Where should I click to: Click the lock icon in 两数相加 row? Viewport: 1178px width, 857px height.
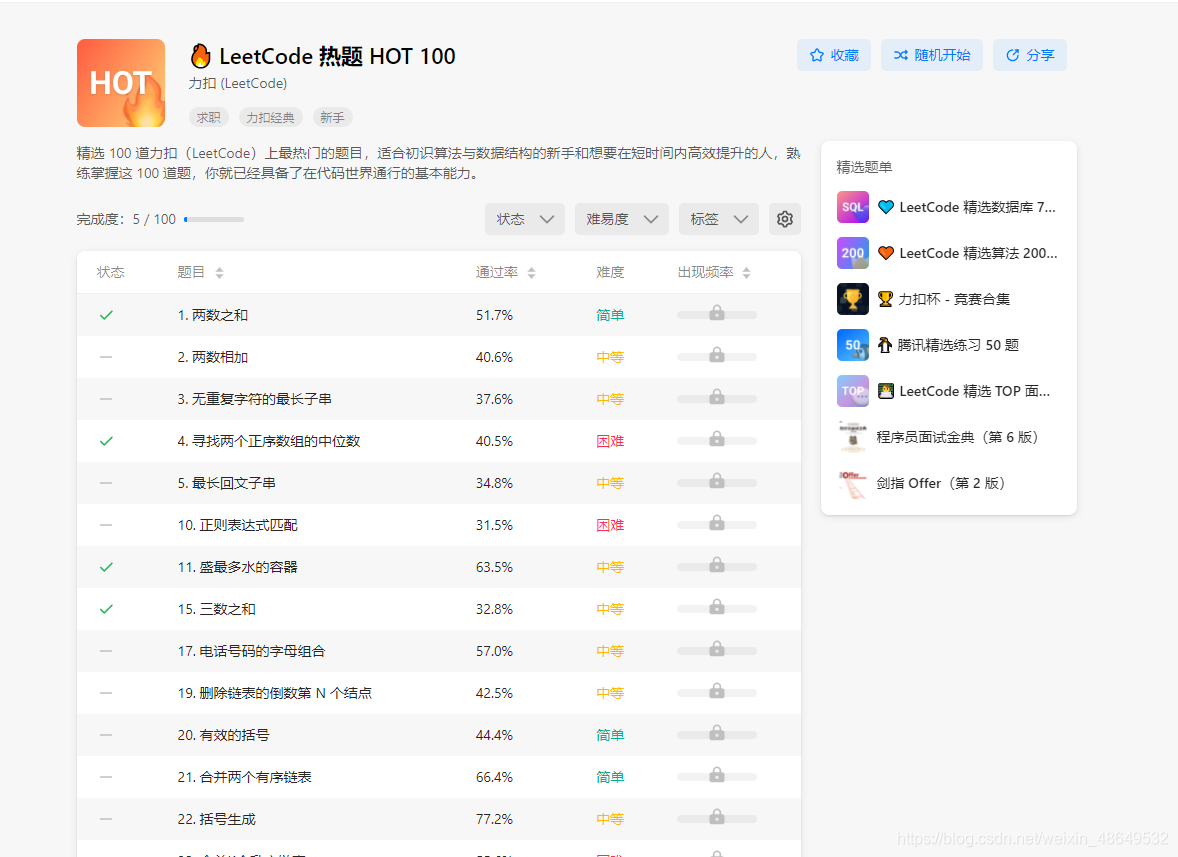[x=717, y=355]
